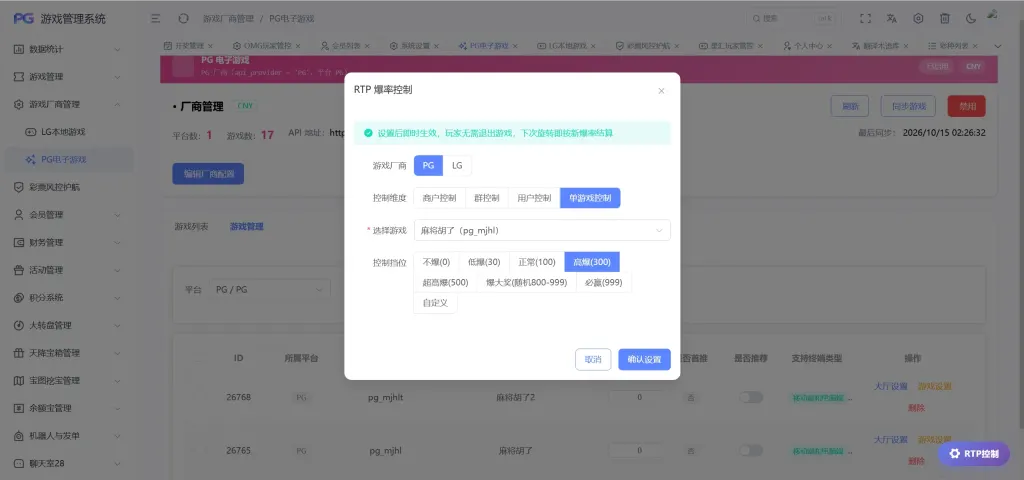Click the 会员管理 person icon
1024x480 pixels.
pos(19,214)
